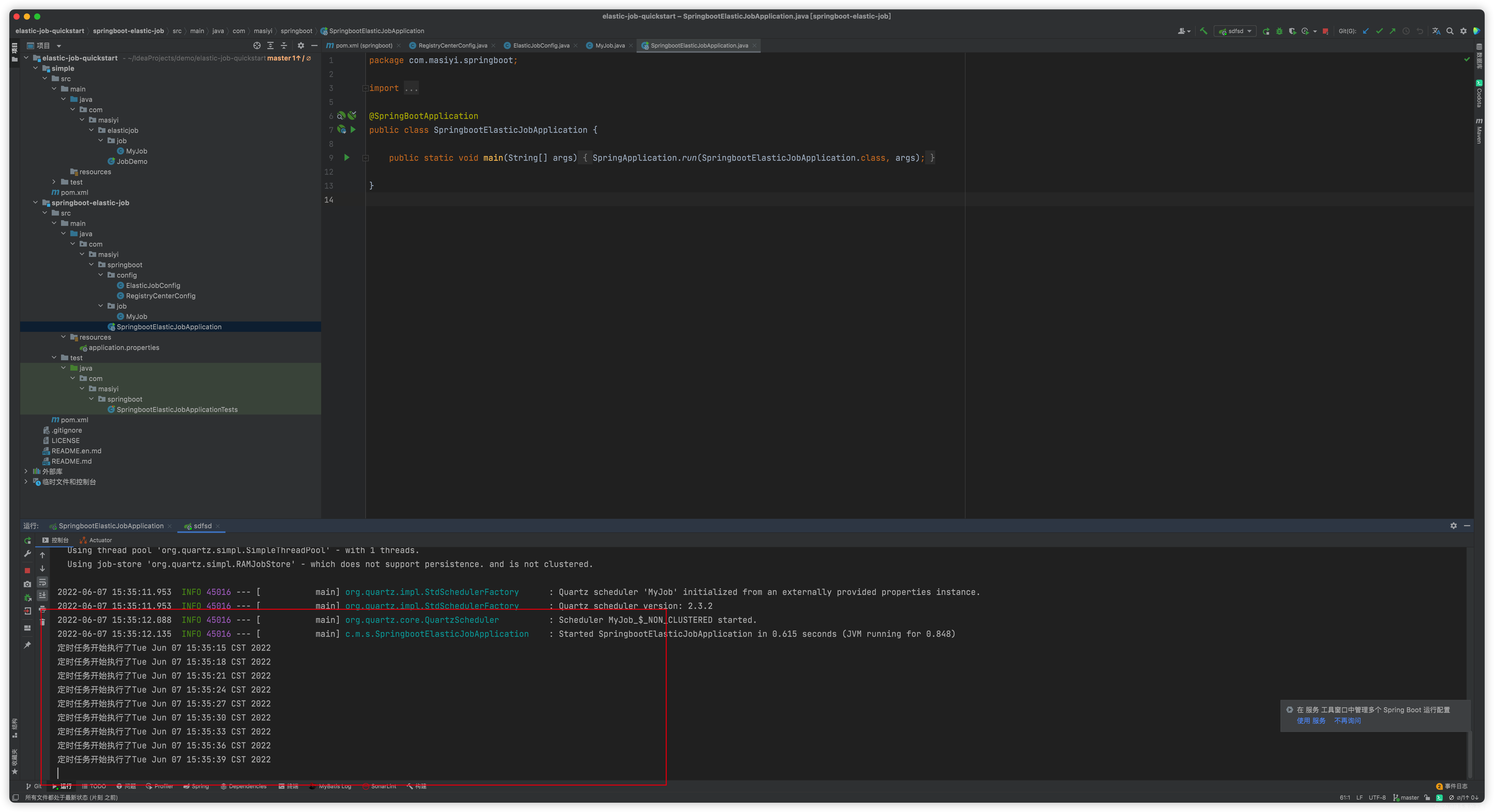Click the thread dump camera icon

[x=27, y=584]
